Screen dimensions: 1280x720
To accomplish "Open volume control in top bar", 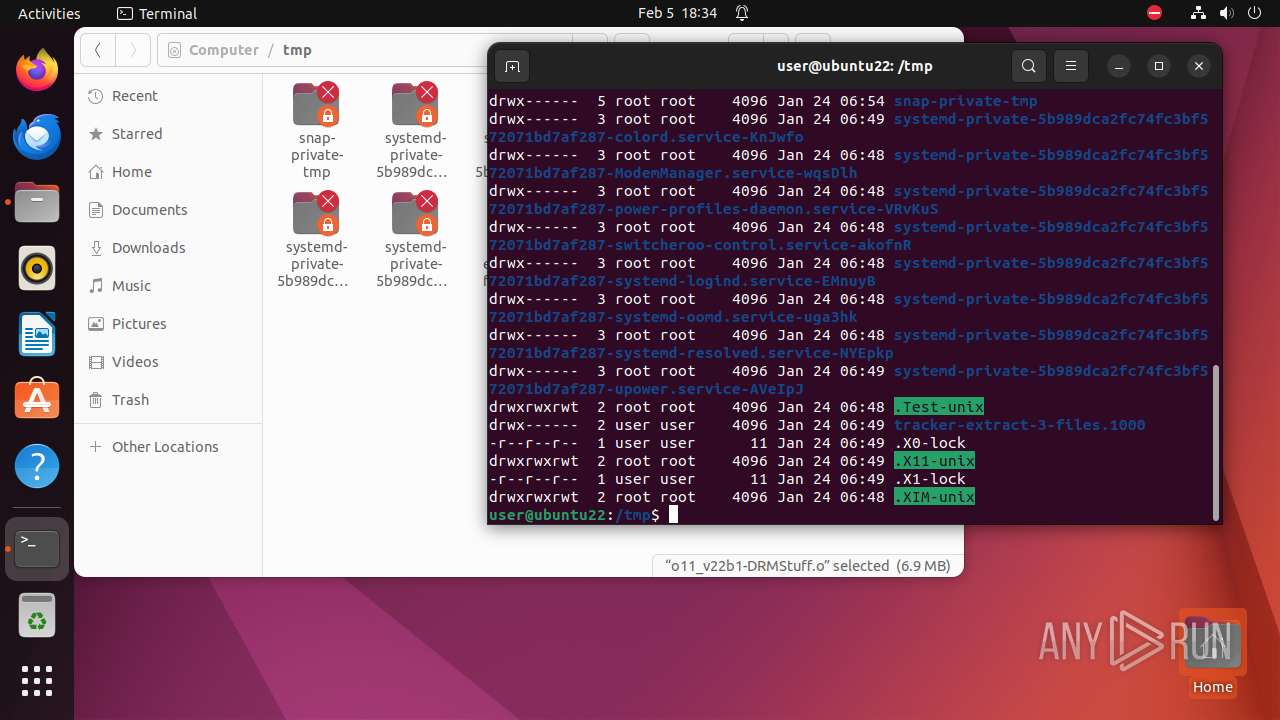I will click(1226, 13).
